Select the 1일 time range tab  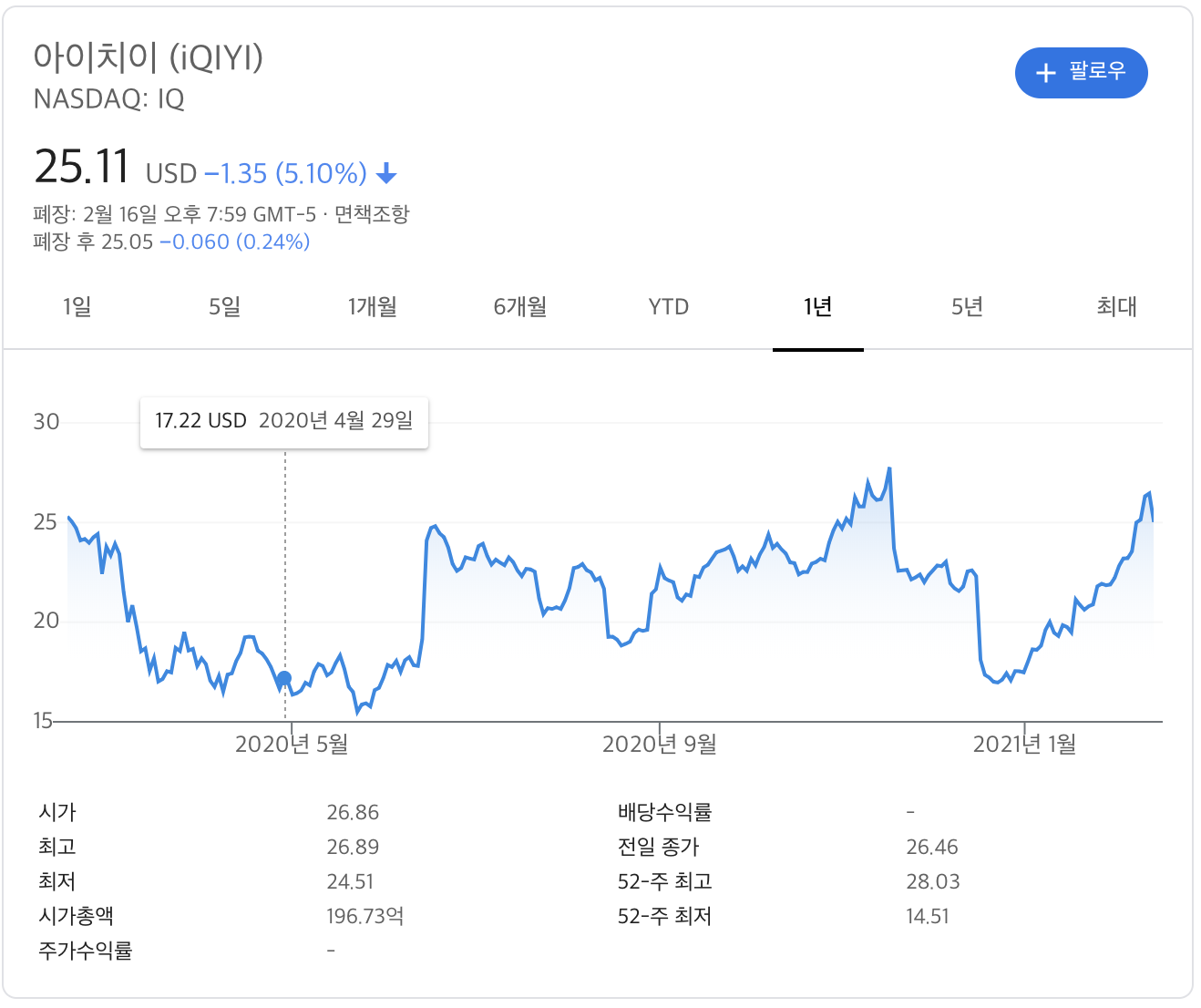77,307
